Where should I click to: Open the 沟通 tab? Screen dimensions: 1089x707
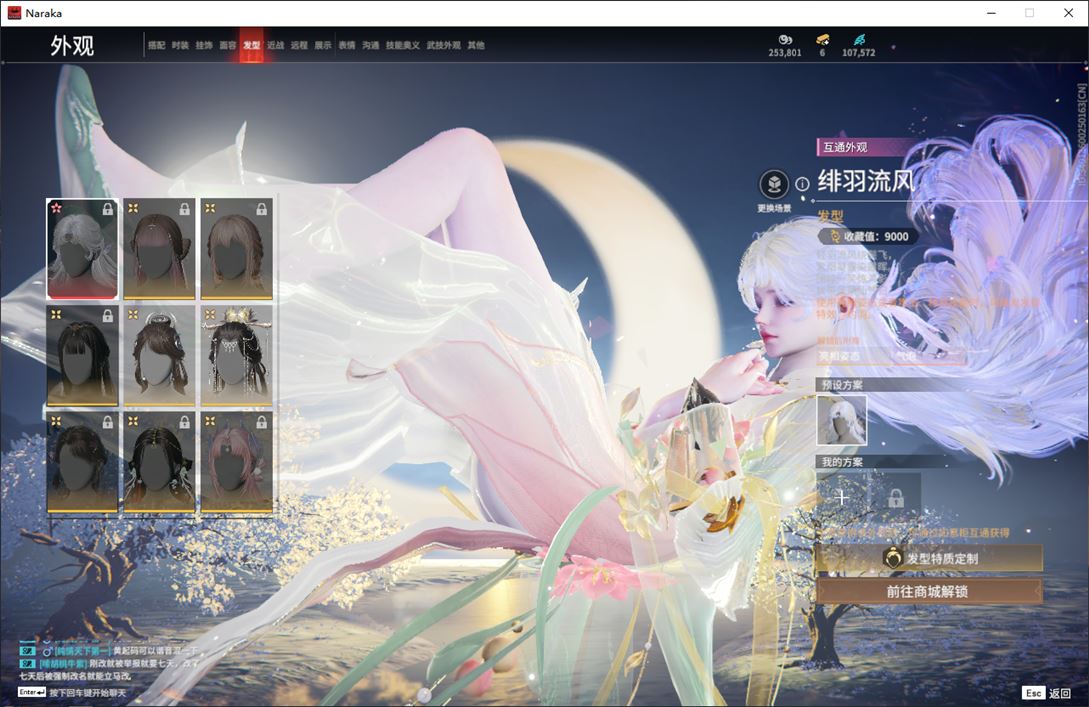tap(371, 45)
